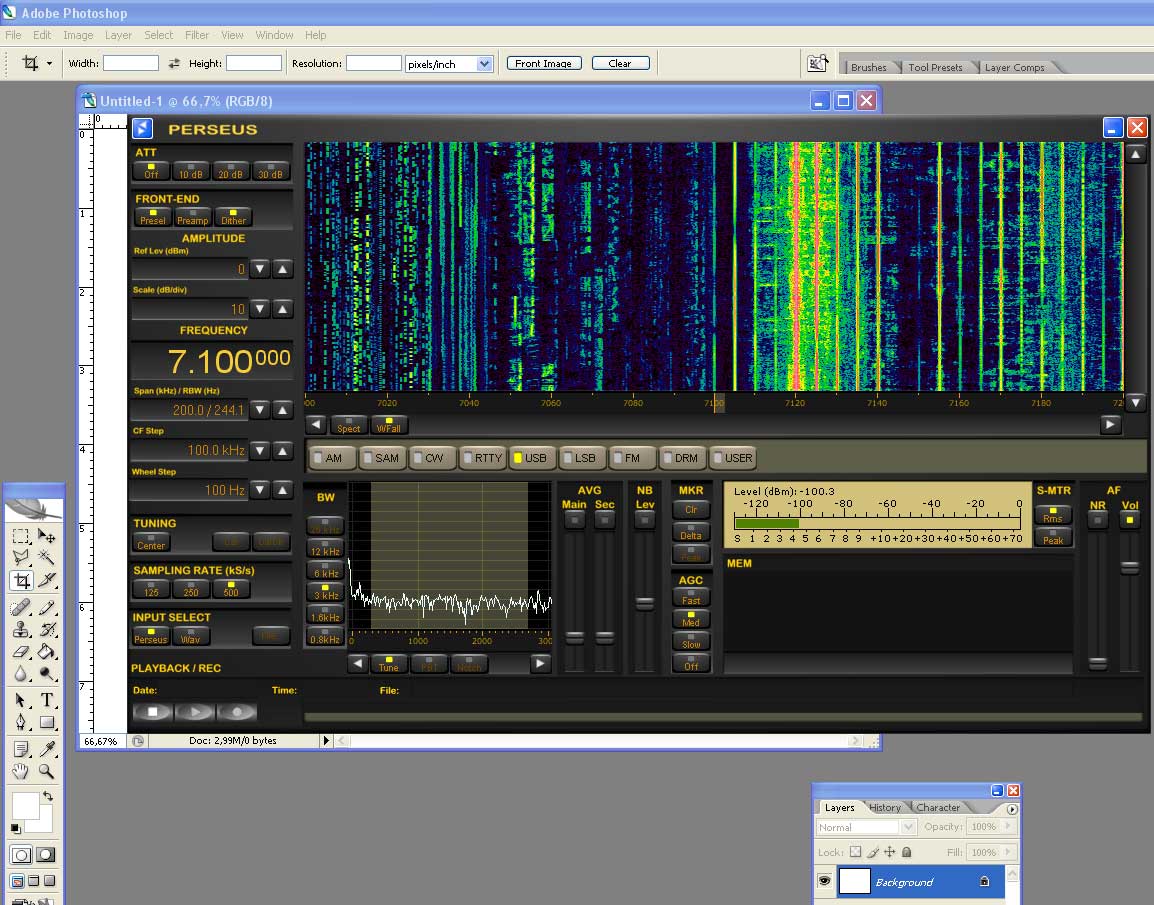Select the Blur tool
The width and height of the screenshot is (1154, 905).
pos(21,673)
